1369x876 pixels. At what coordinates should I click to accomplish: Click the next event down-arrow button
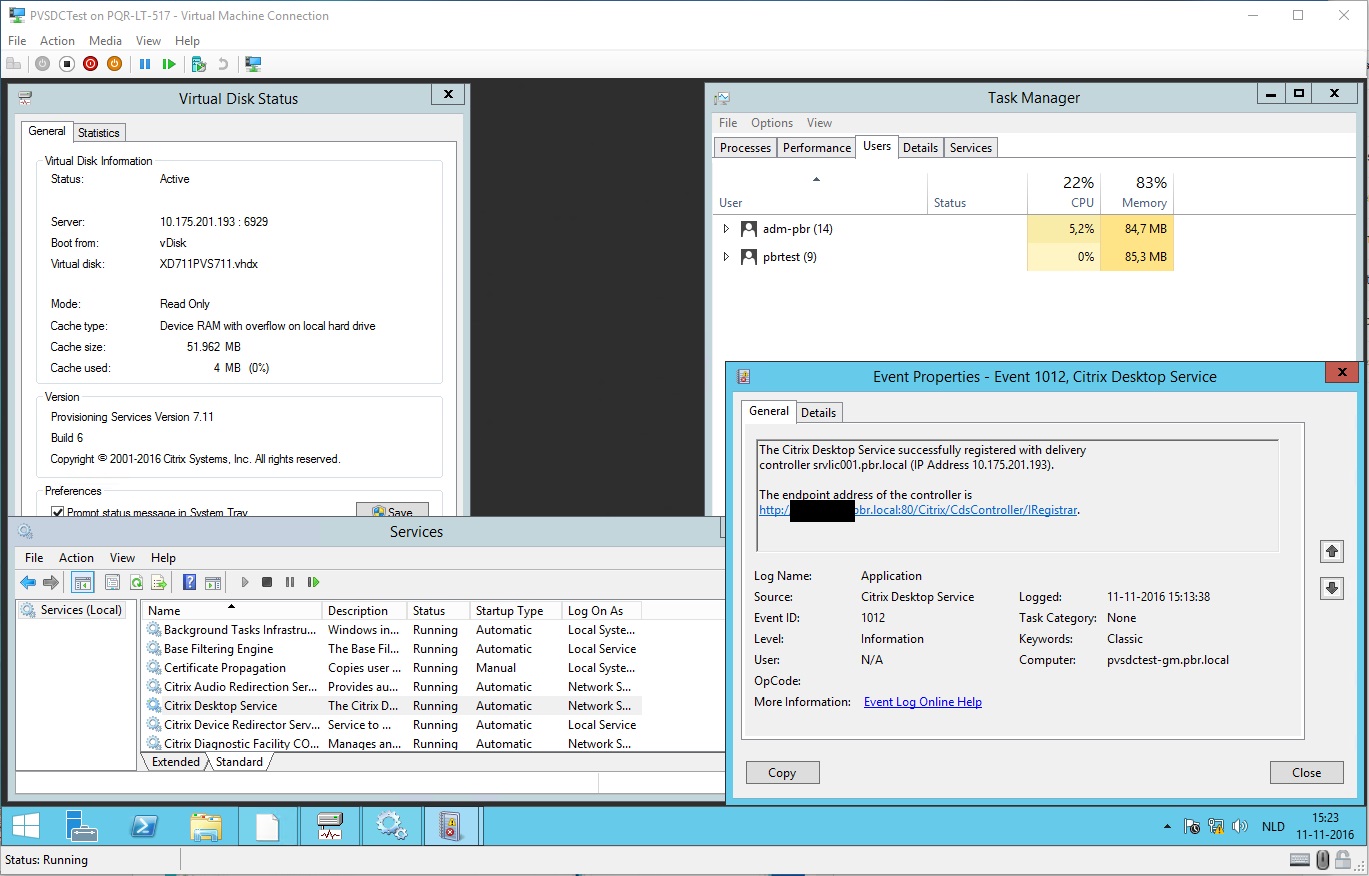(x=1331, y=589)
